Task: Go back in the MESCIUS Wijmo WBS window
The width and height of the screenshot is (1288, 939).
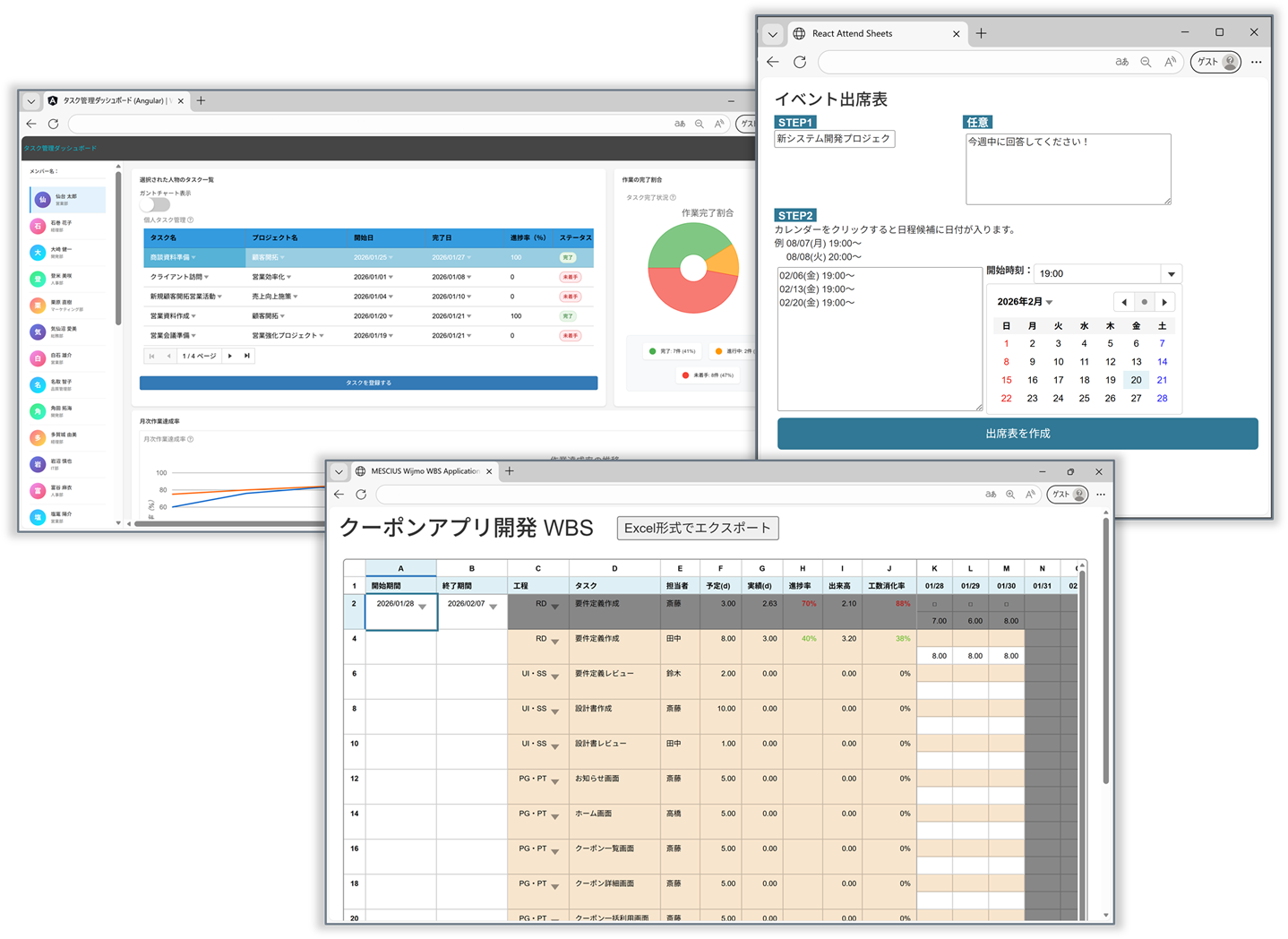Action: 339,495
